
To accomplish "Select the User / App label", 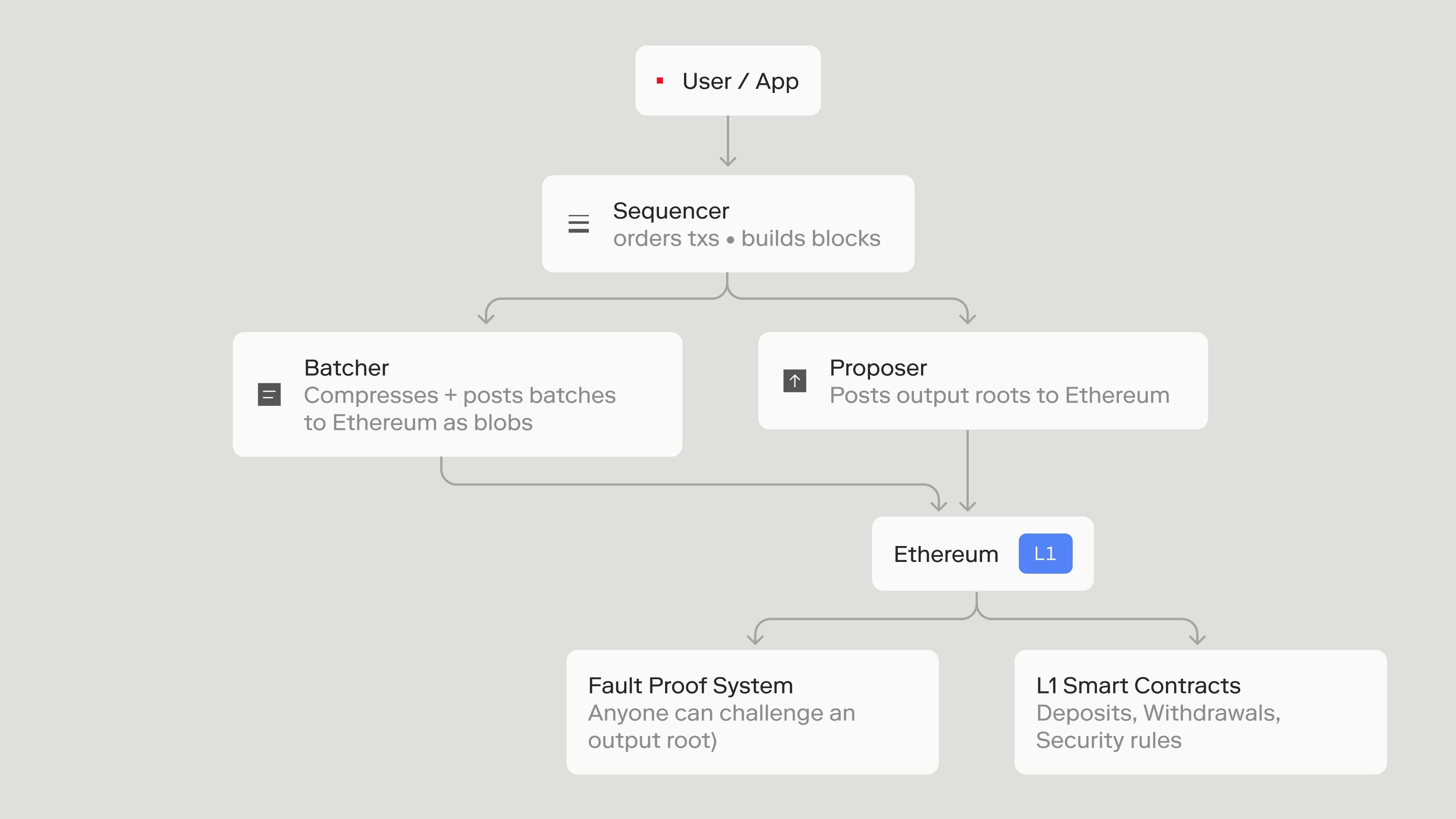I will [x=741, y=82].
